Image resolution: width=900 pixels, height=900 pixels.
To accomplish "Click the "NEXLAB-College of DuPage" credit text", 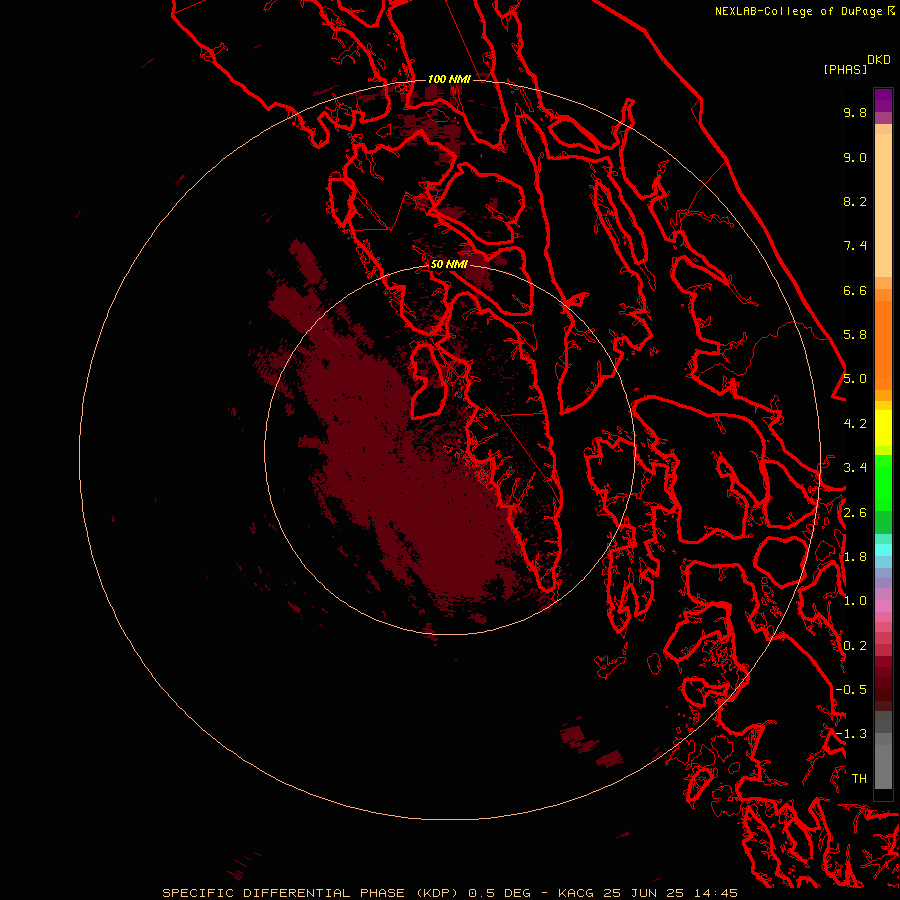I will pos(798,11).
